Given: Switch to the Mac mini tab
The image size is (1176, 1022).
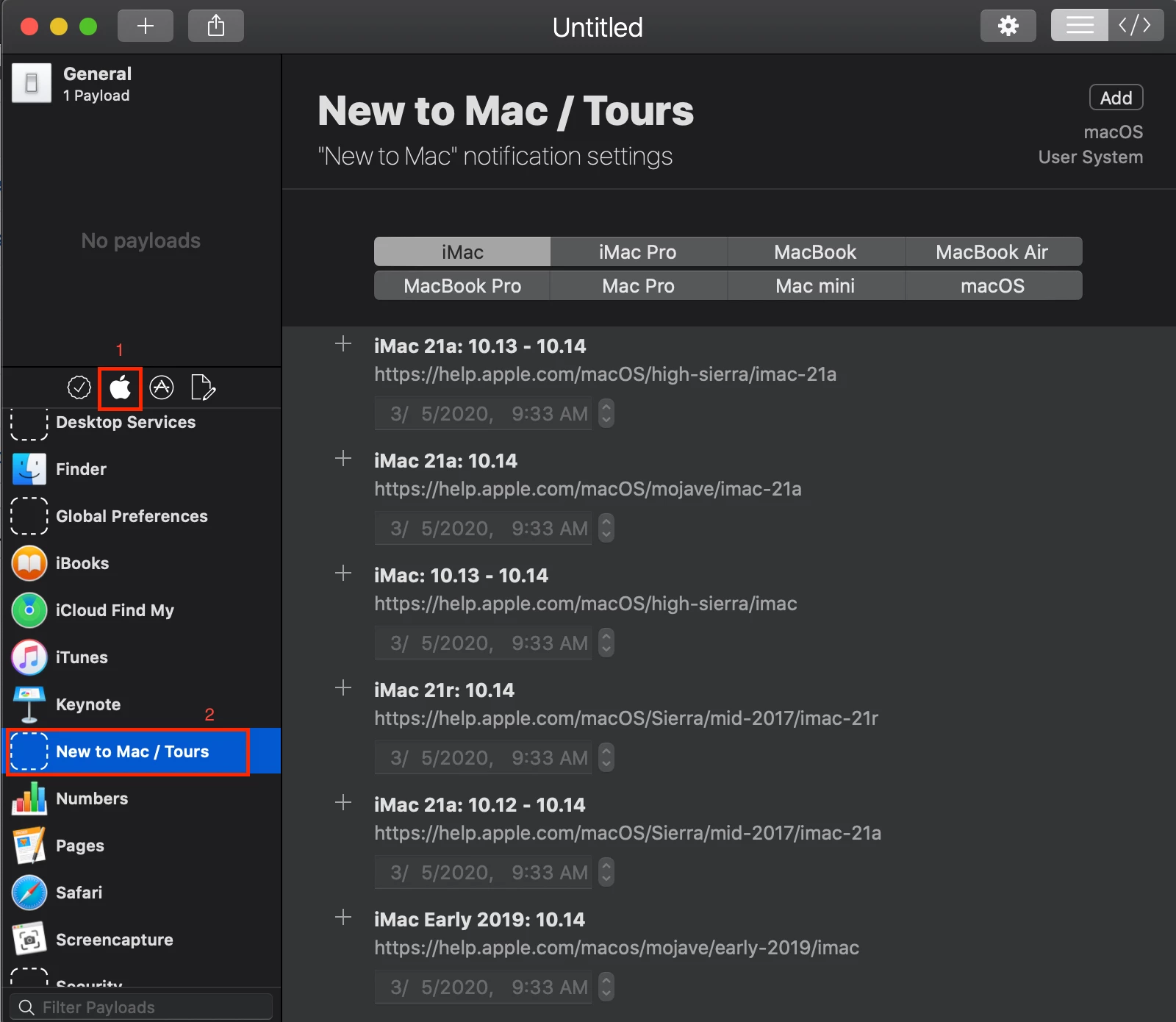Looking at the screenshot, I should [816, 285].
